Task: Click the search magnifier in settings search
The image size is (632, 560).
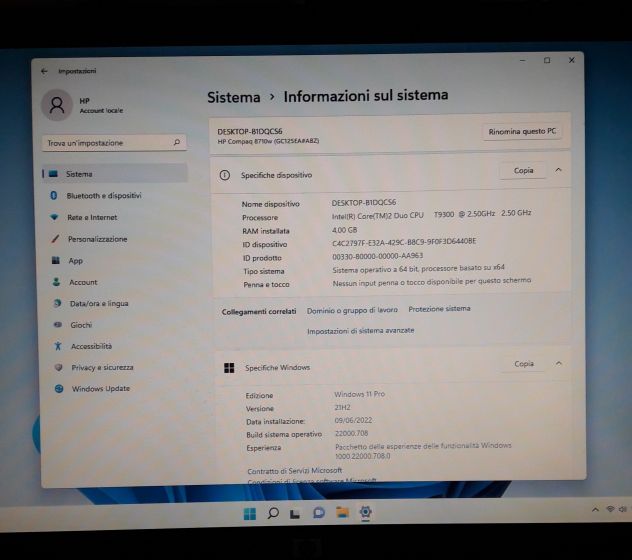Action: click(177, 142)
